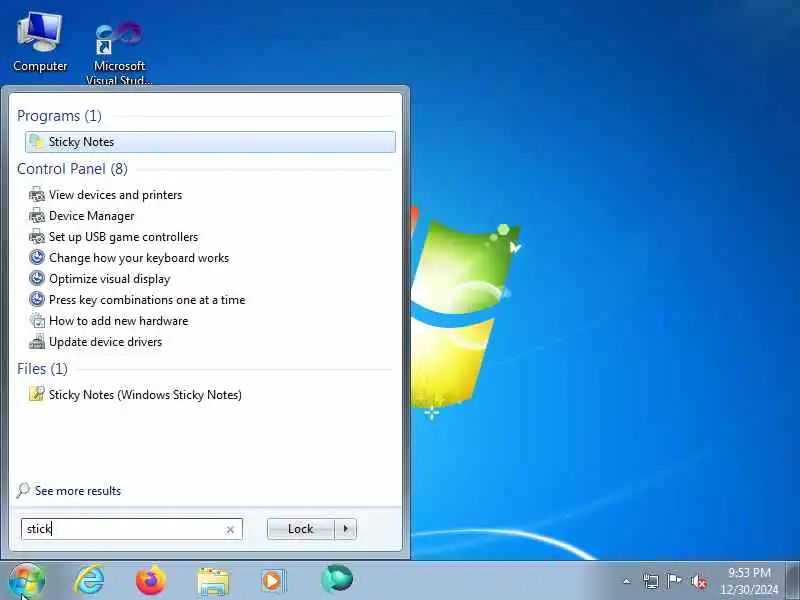Click the Lock button

coord(301,529)
